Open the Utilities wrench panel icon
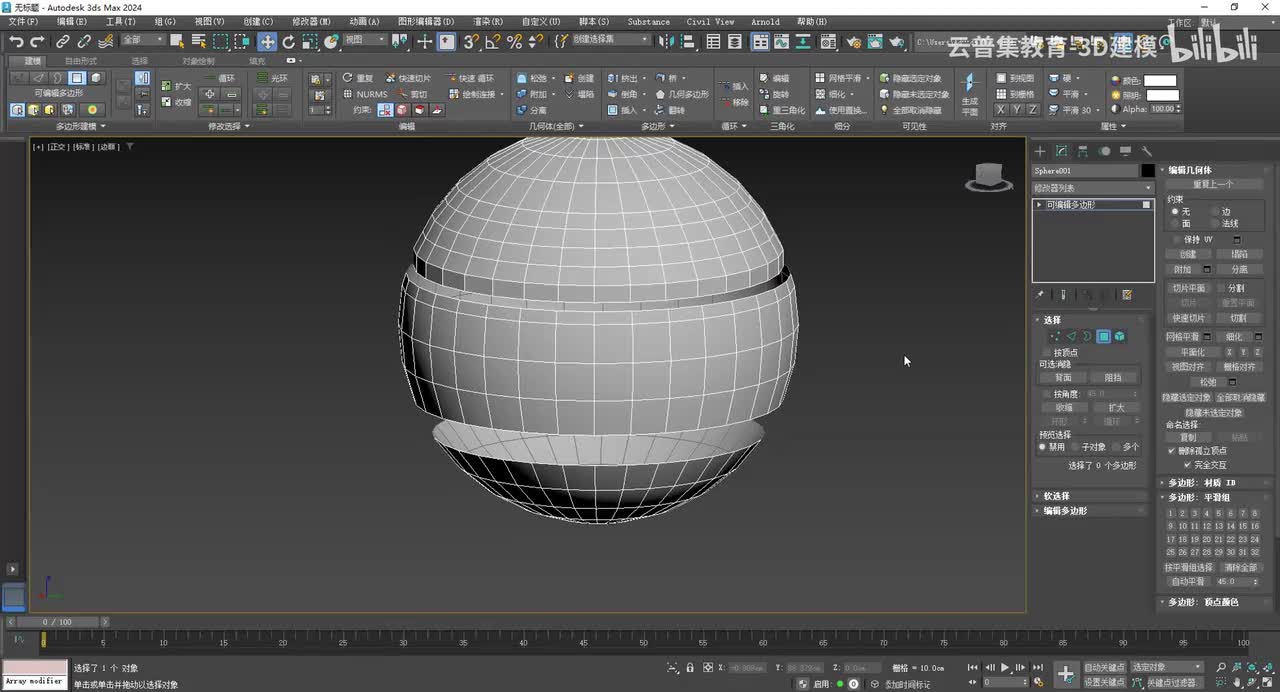Image resolution: width=1280 pixels, height=692 pixels. (1147, 151)
